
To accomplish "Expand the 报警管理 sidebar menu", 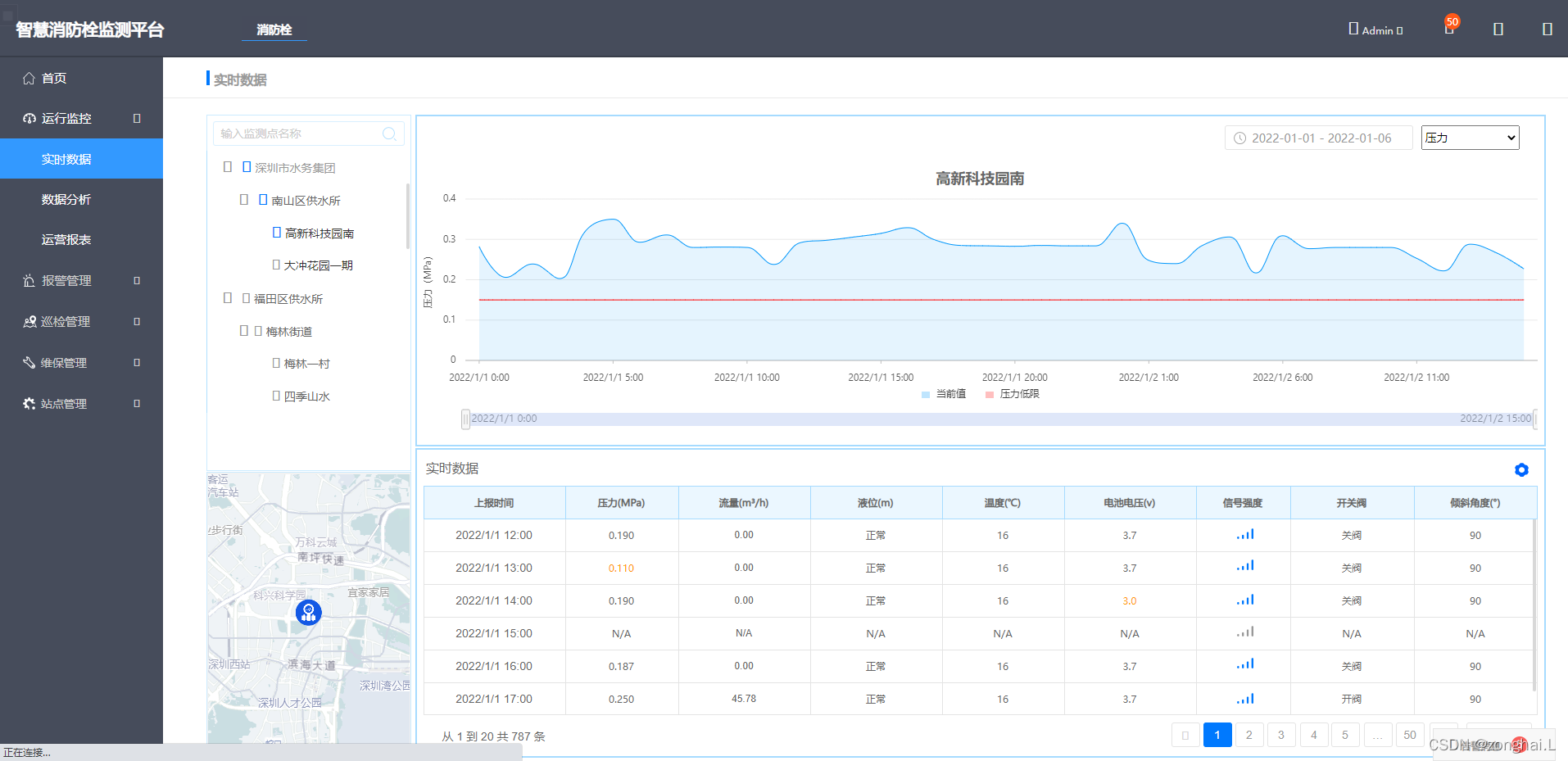I will [137, 281].
